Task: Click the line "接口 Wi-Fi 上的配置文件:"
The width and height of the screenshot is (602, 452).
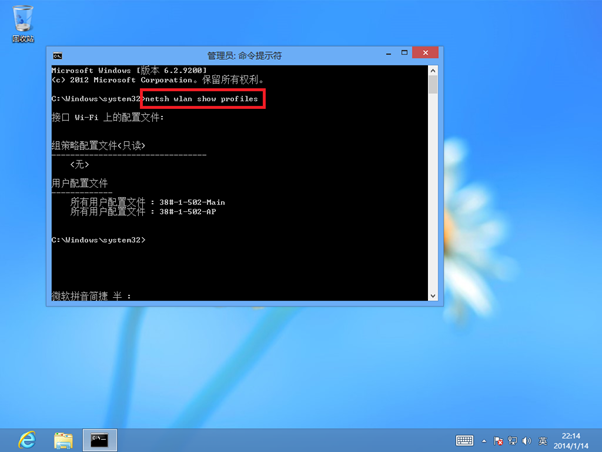Action: (108, 118)
